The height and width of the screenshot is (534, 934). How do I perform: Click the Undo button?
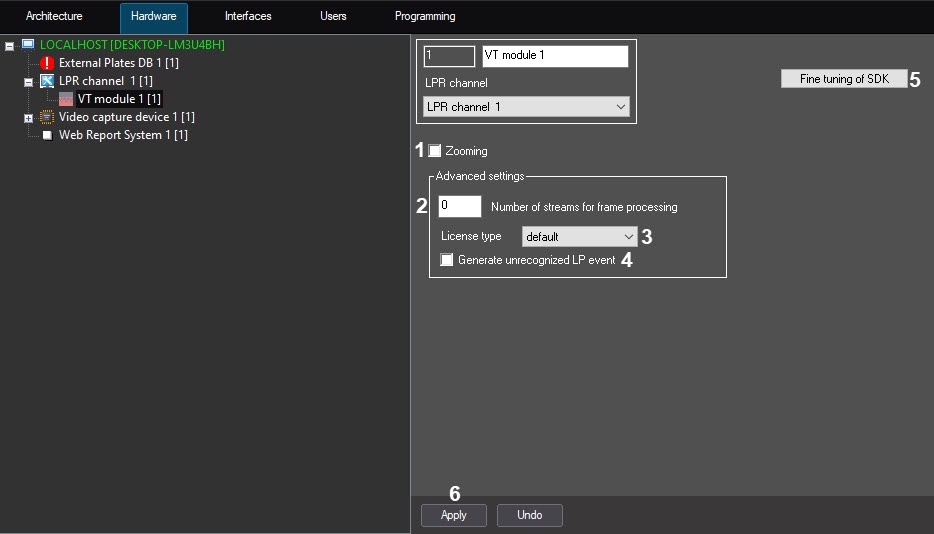529,515
